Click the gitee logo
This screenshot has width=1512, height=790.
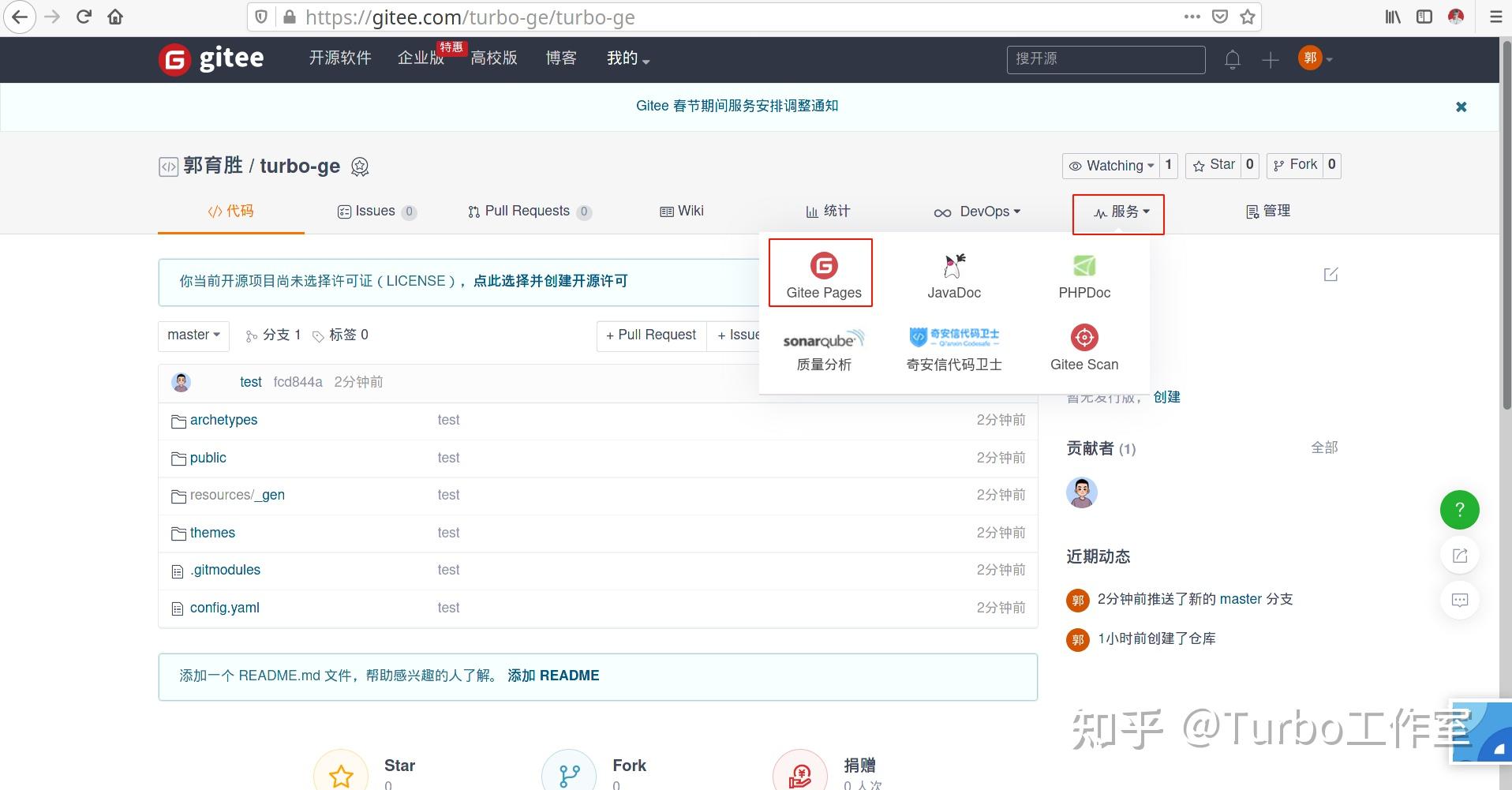click(x=211, y=59)
